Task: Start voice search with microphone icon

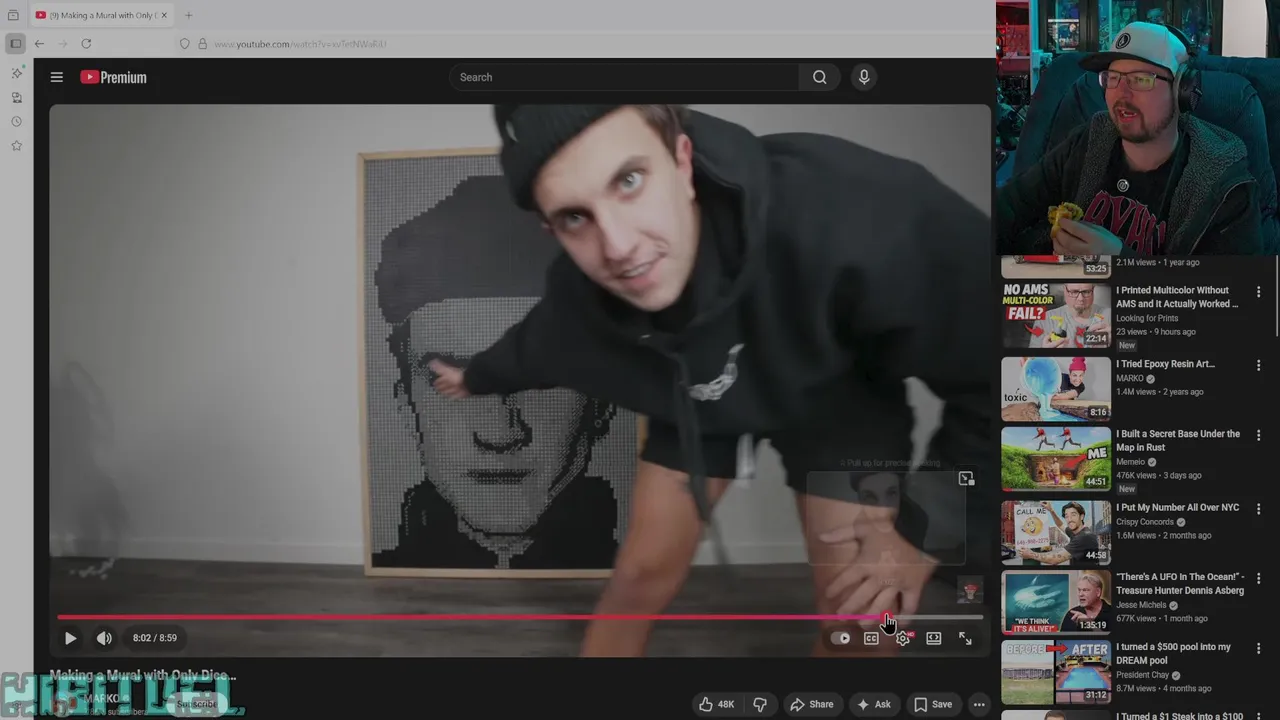Action: point(864,77)
